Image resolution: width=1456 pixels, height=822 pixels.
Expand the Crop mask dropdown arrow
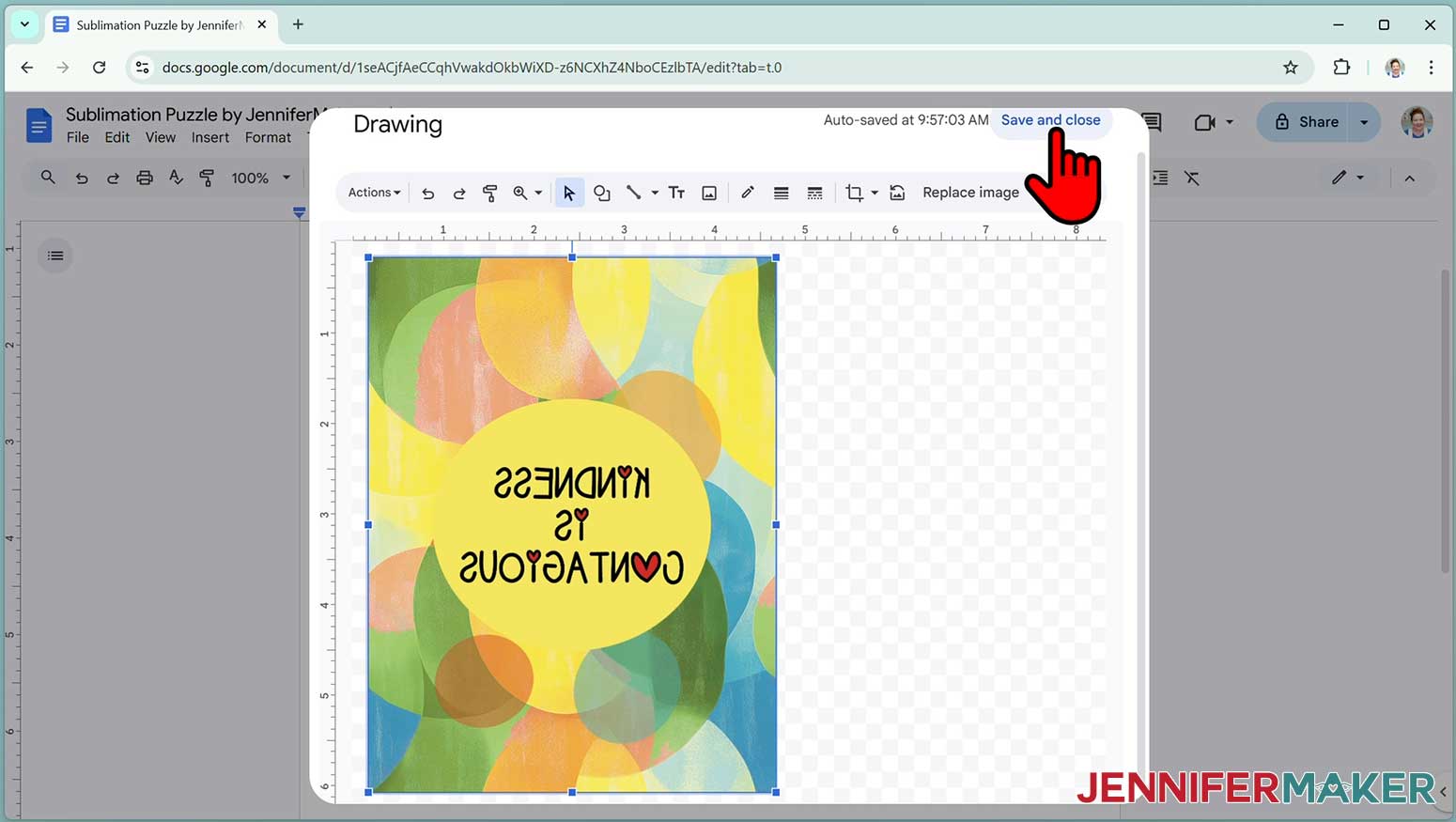click(875, 193)
